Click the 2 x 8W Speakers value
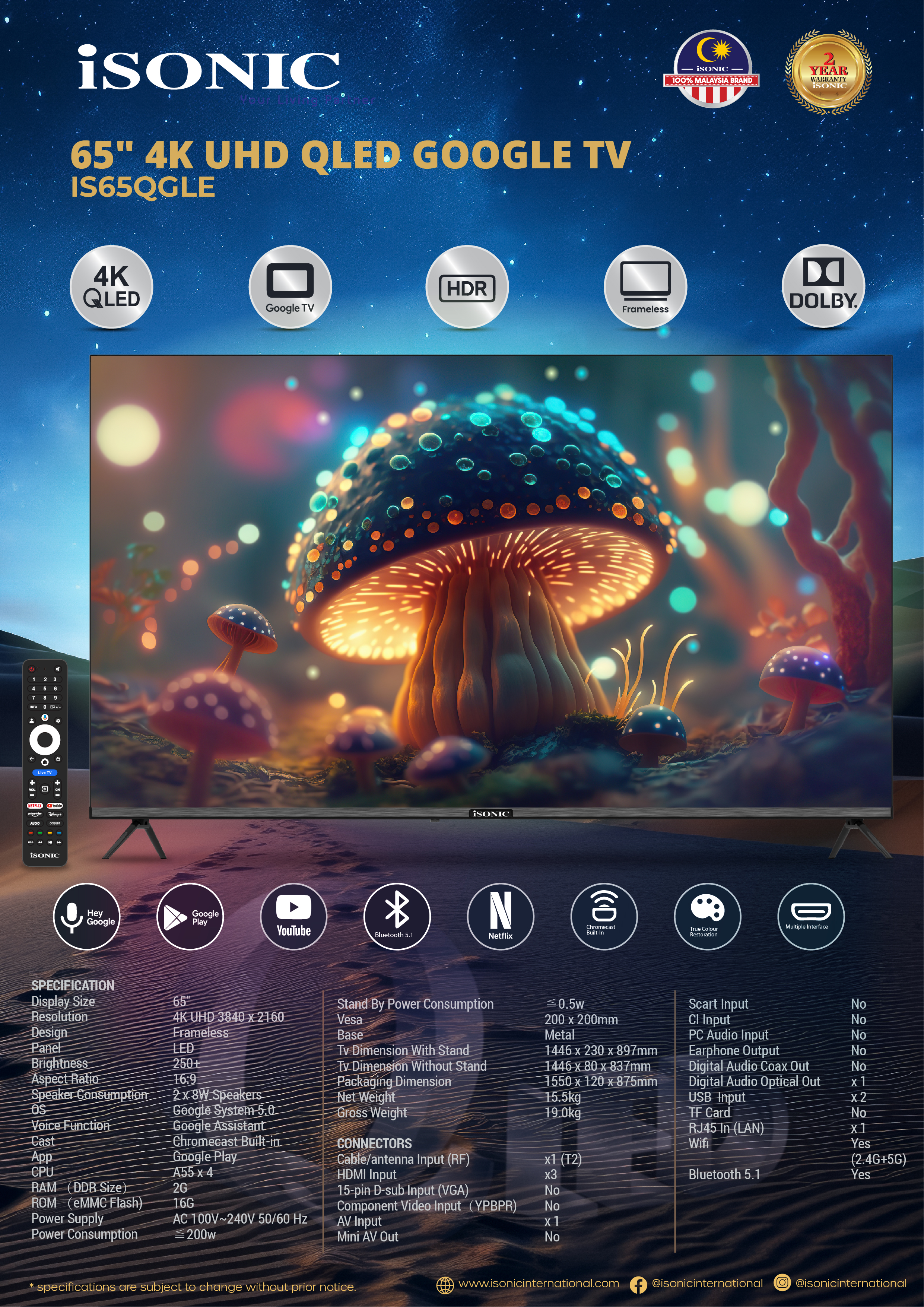Image resolution: width=924 pixels, height=1307 pixels. pyautogui.click(x=217, y=1095)
